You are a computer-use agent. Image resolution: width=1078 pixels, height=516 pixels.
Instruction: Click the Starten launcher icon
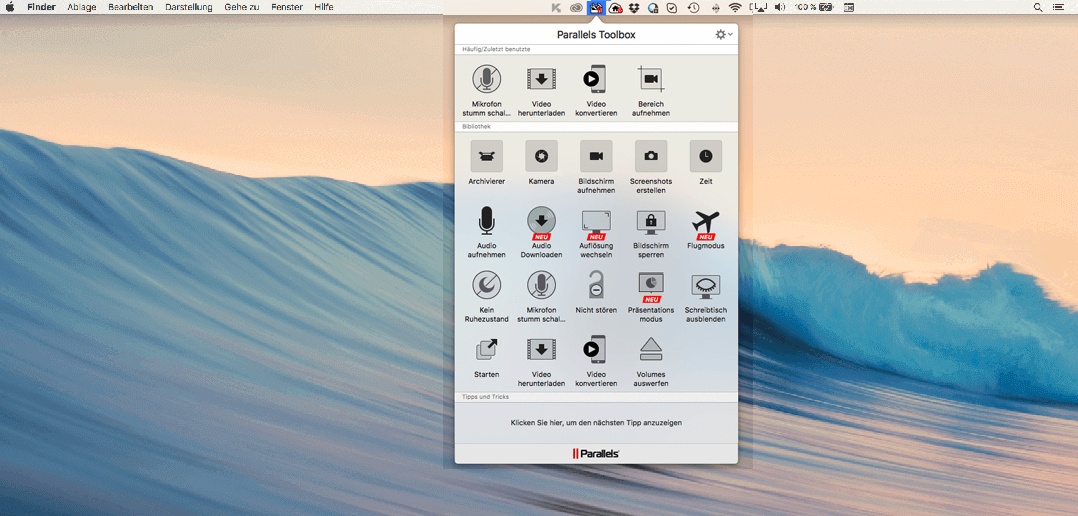(x=486, y=349)
